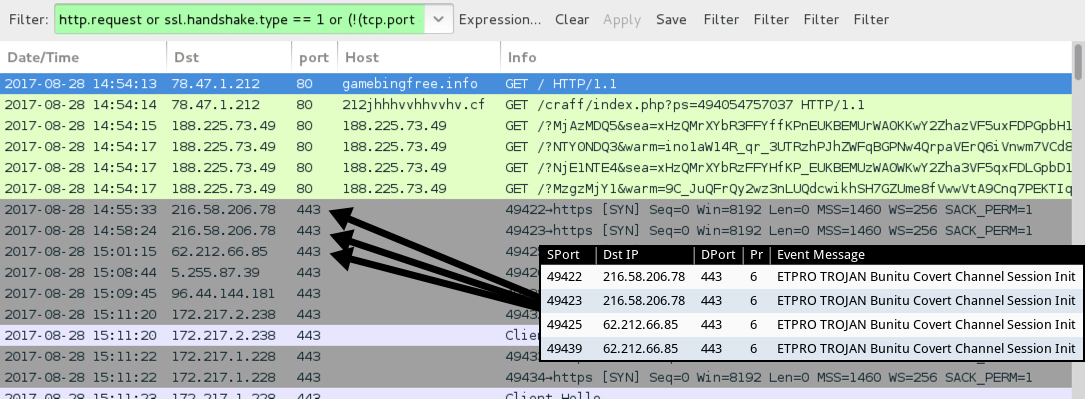Select the 14:55:33 SYN packet to 216.58.206.78
The image size is (1085, 399).
536,209
